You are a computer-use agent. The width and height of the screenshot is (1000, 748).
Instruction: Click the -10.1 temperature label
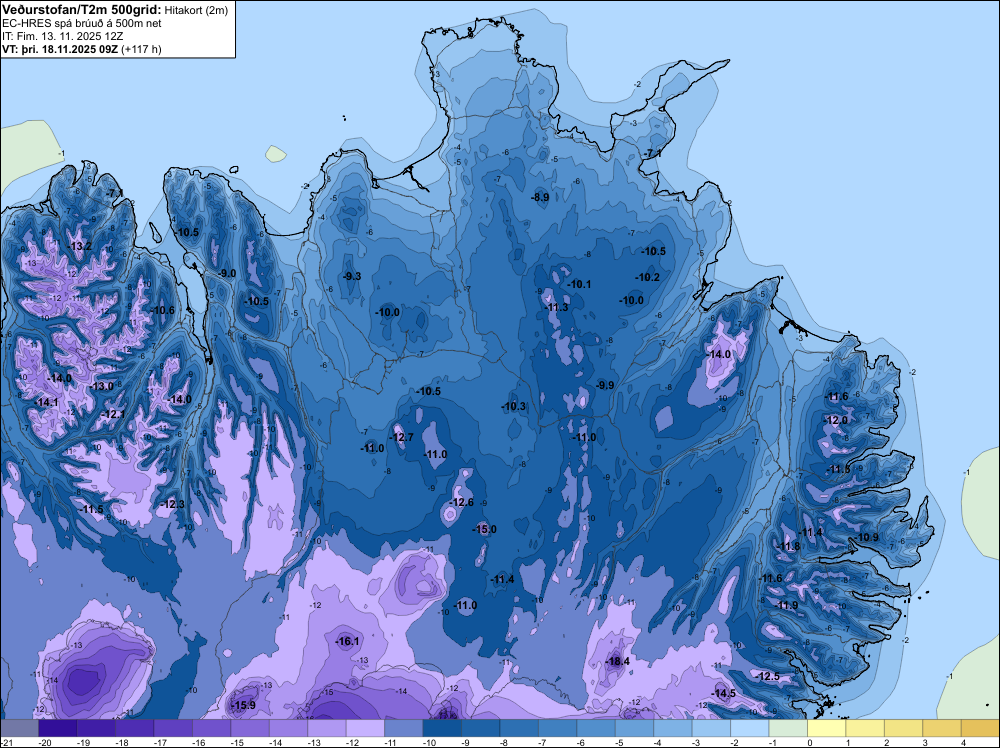(580, 284)
